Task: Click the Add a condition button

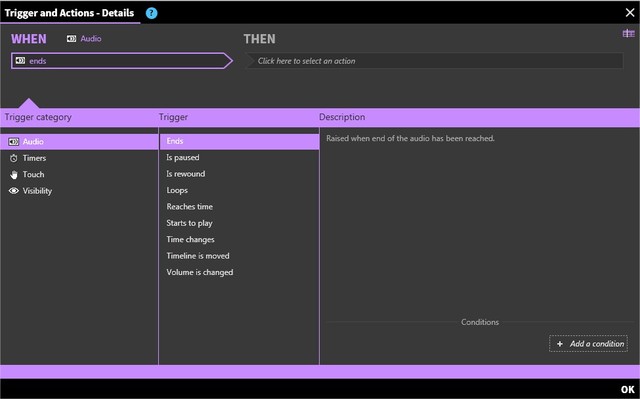Action: click(x=589, y=344)
